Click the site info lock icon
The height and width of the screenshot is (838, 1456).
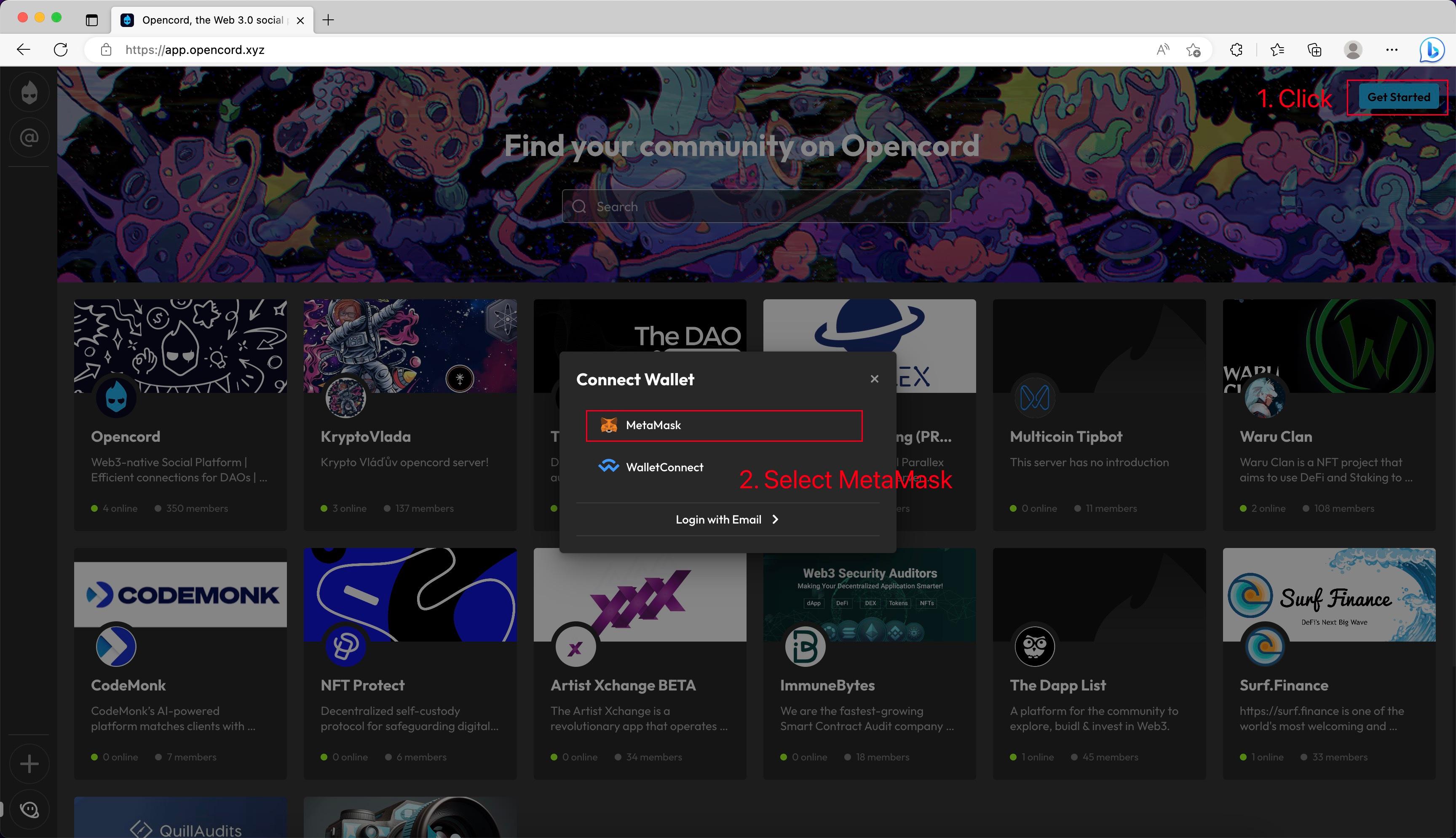pos(106,49)
